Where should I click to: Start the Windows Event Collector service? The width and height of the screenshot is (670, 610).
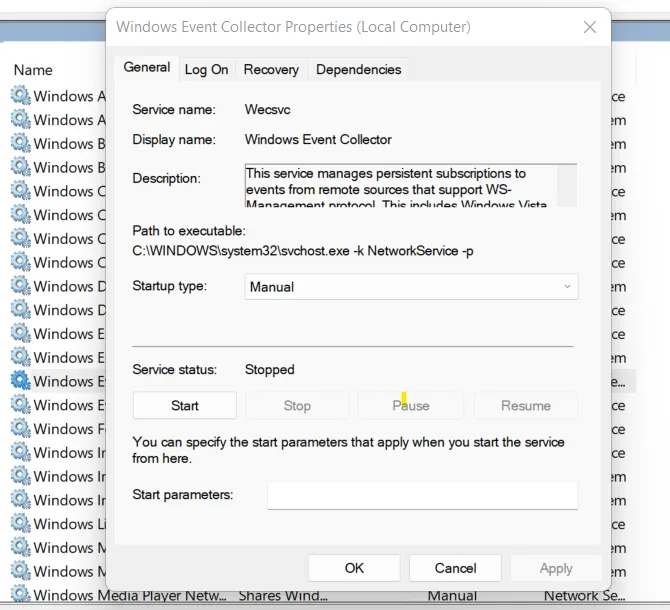(x=185, y=405)
